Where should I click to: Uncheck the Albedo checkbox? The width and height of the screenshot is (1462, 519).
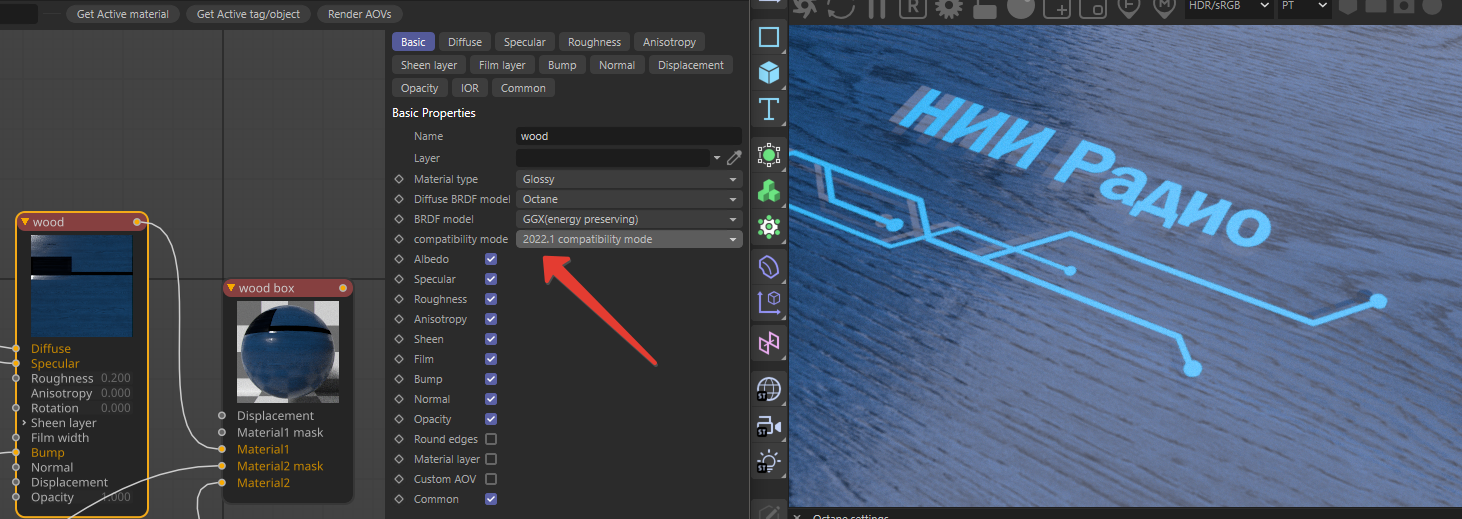(x=491, y=259)
